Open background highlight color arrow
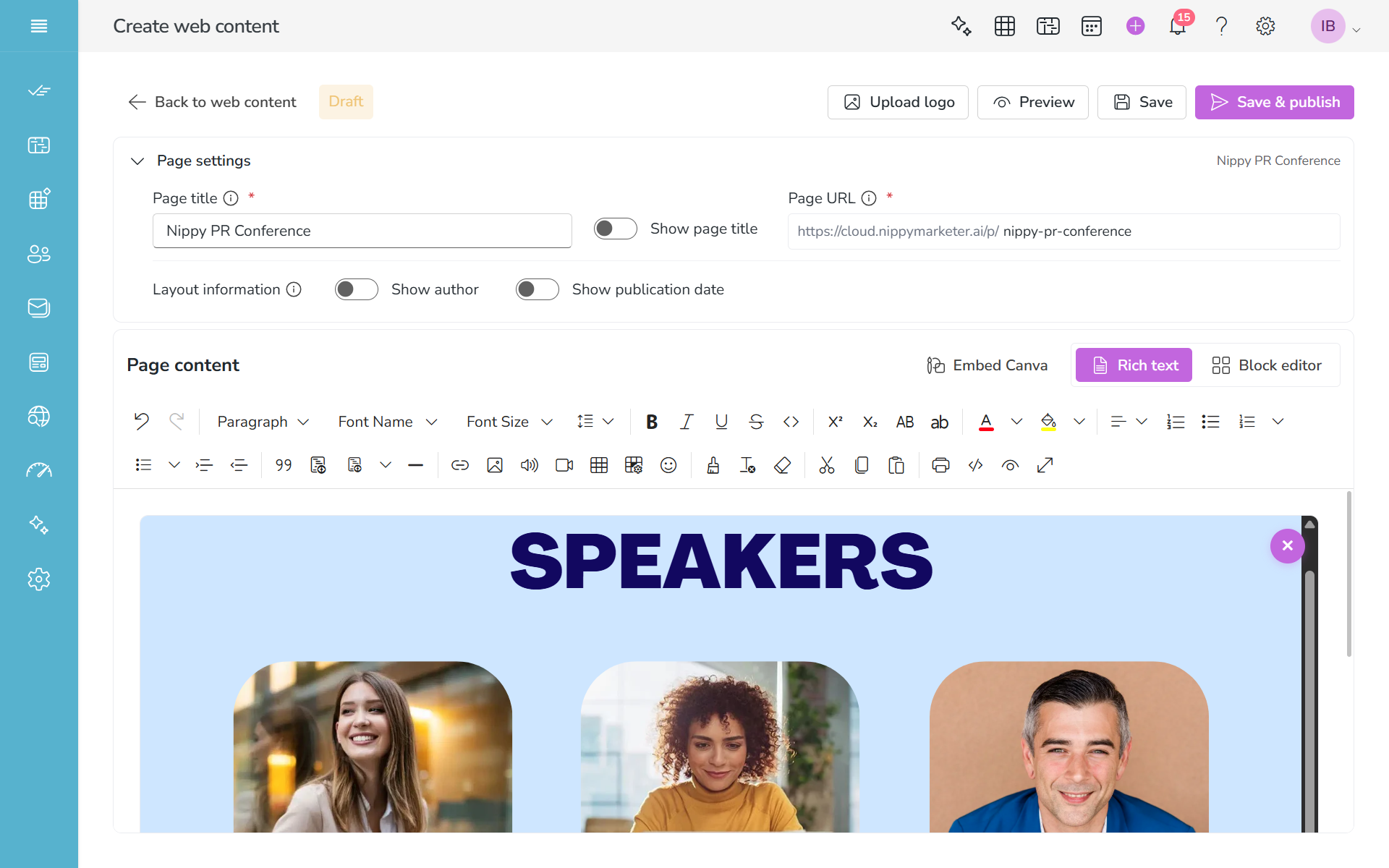1389x868 pixels. pos(1079,422)
